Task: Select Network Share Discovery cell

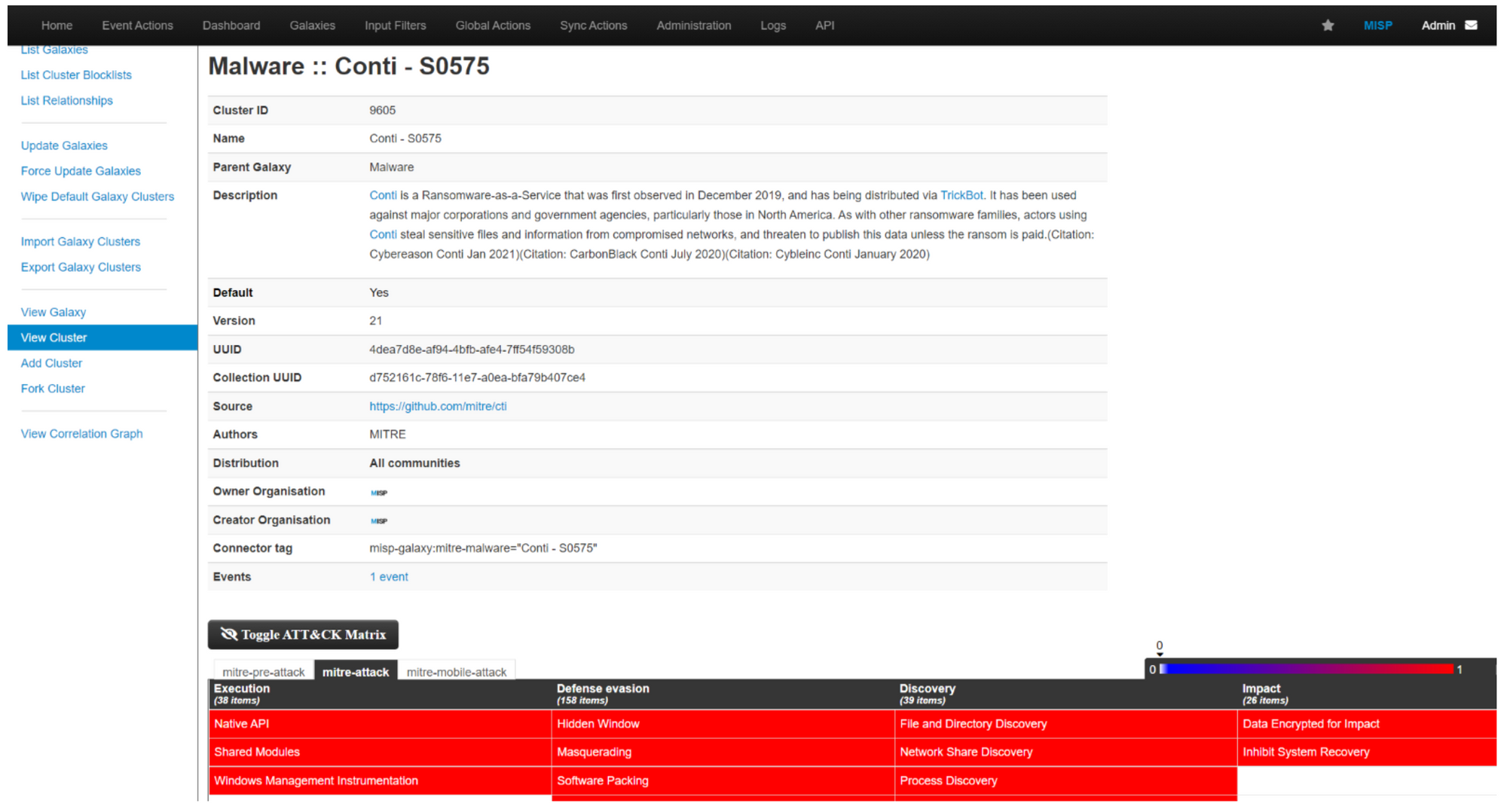Action: click(1065, 752)
